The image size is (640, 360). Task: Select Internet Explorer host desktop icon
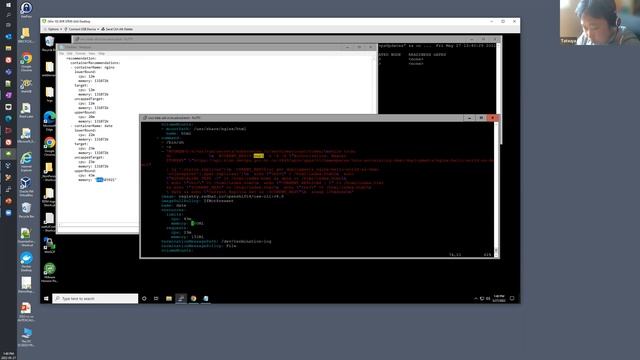[x=26, y=161]
